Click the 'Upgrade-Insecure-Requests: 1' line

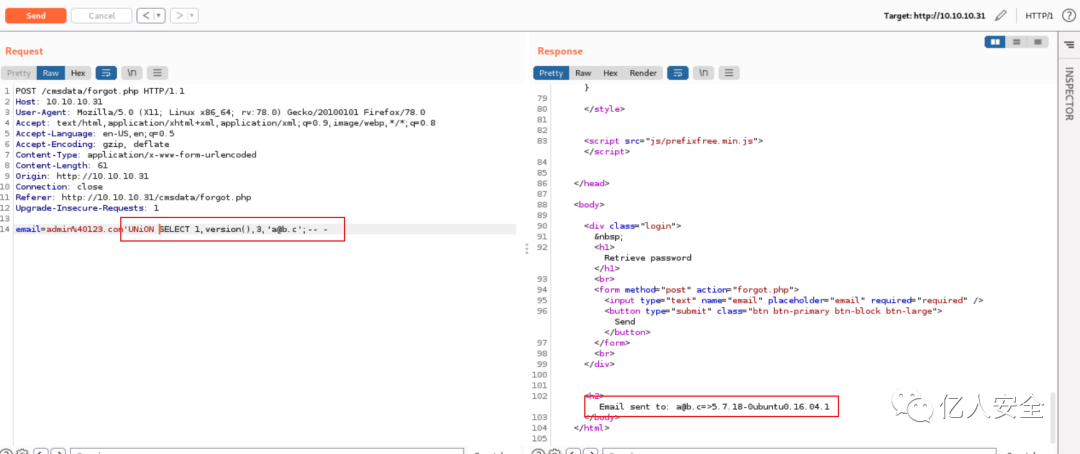[87, 208]
